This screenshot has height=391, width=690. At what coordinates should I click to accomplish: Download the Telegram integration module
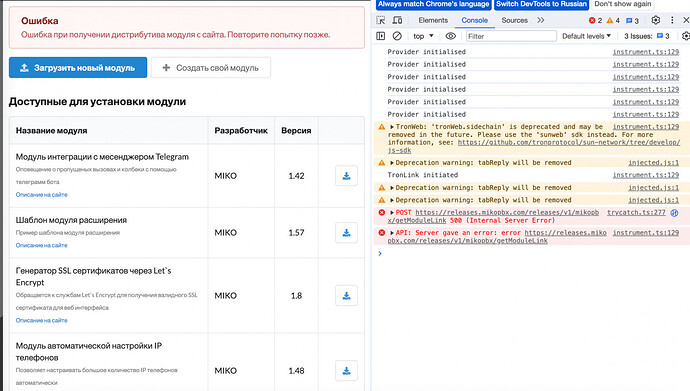(x=346, y=176)
